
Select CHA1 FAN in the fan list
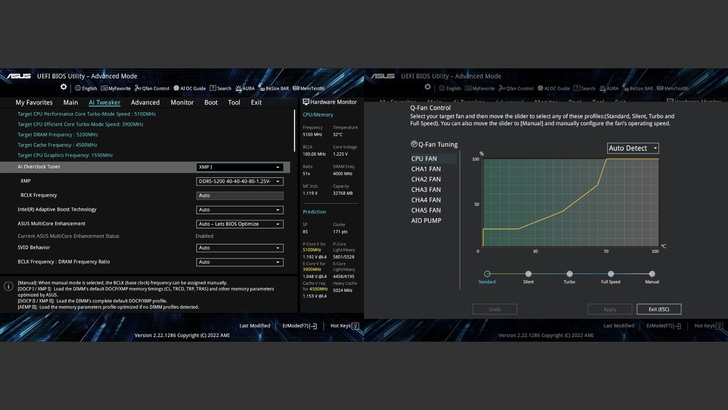point(425,169)
